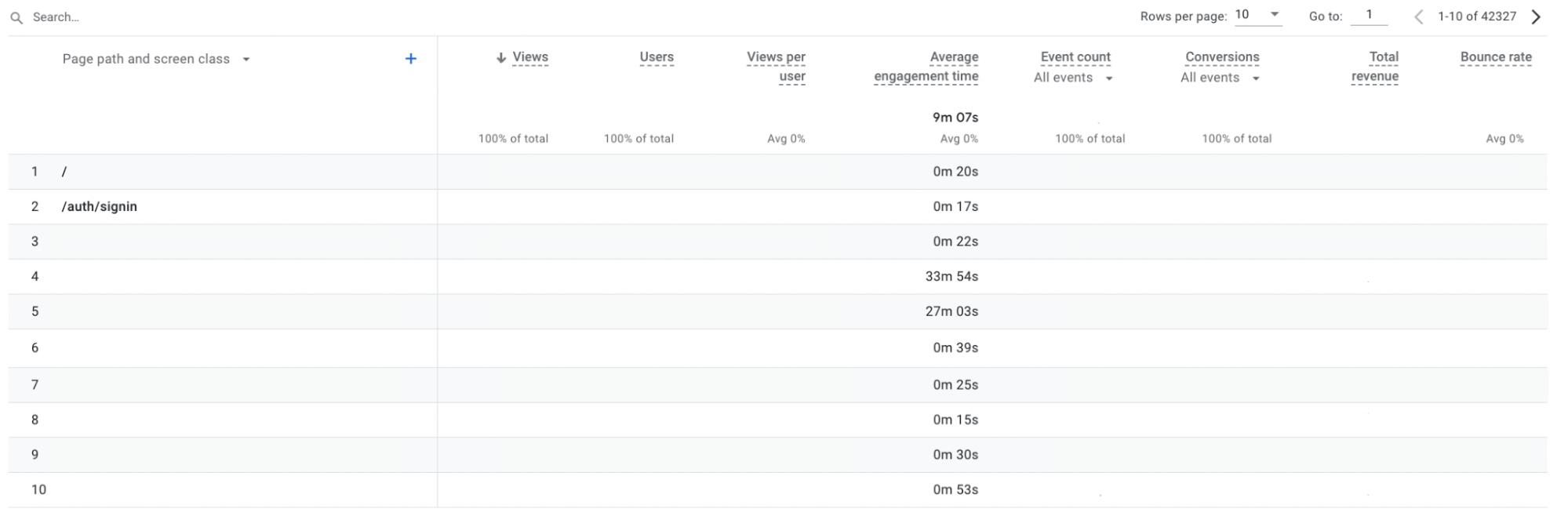
Task: Sort by Average engagement time column
Action: (926, 67)
